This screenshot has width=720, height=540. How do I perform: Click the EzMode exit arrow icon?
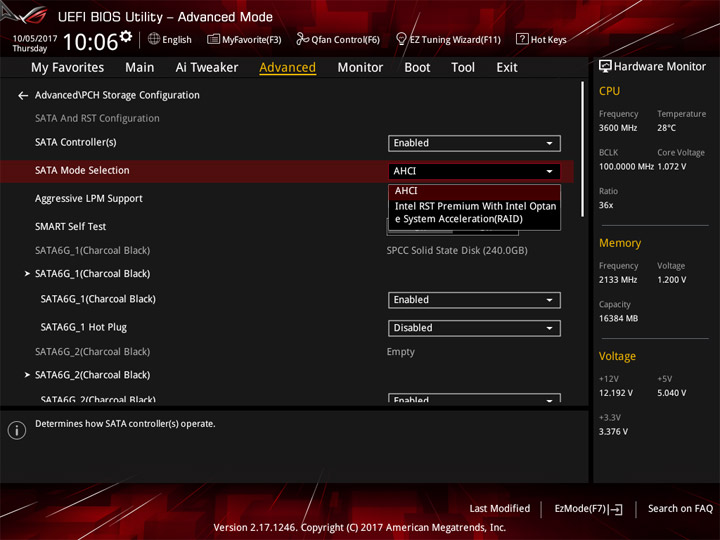tap(617, 509)
